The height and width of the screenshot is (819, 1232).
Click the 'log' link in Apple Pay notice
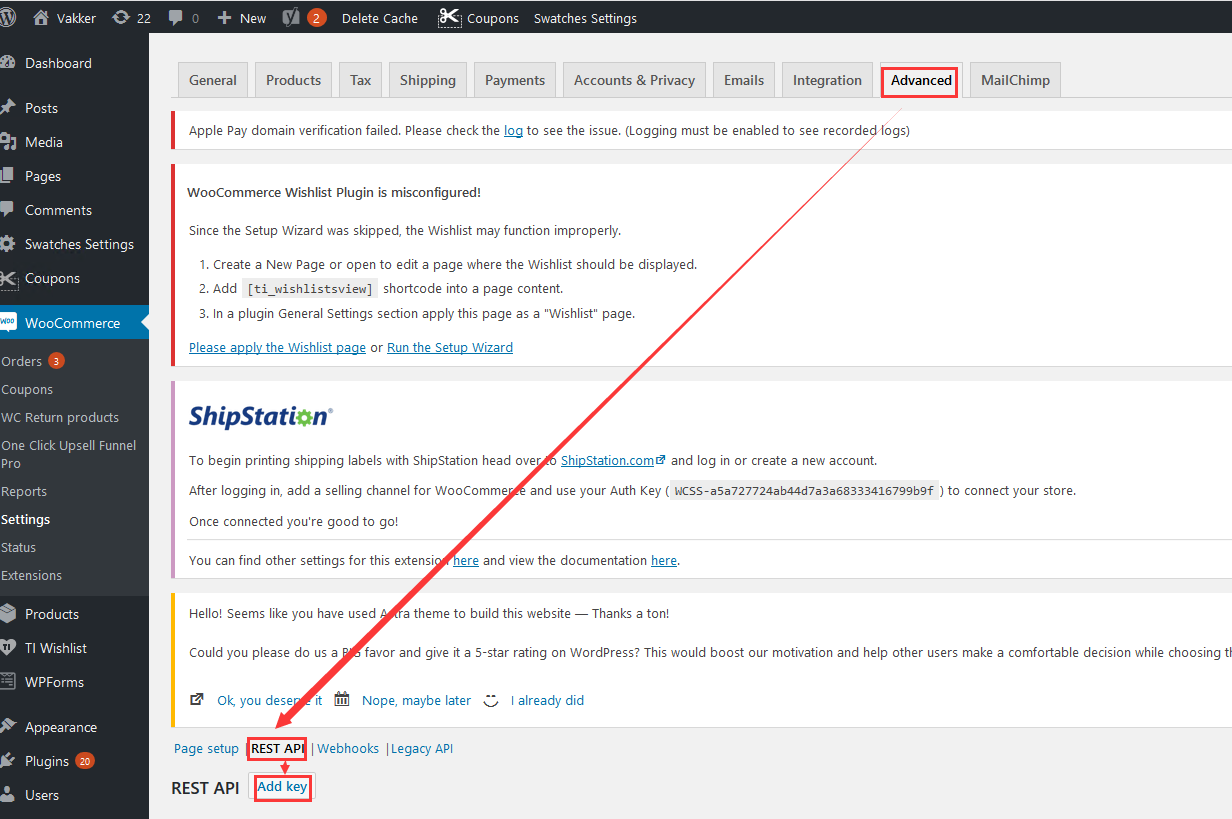513,130
